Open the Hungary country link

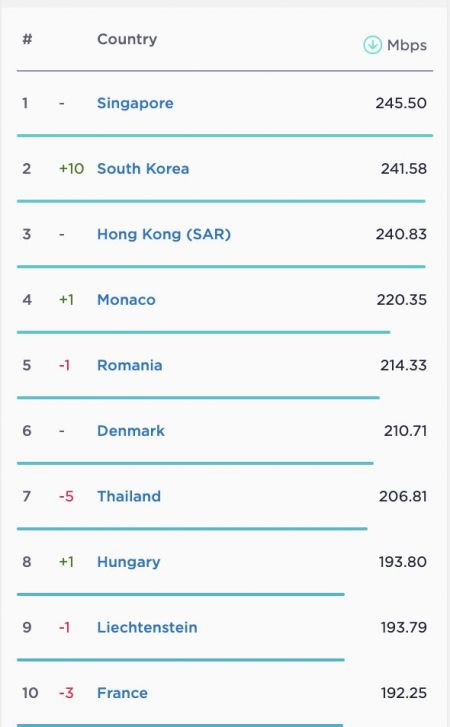(x=128, y=562)
